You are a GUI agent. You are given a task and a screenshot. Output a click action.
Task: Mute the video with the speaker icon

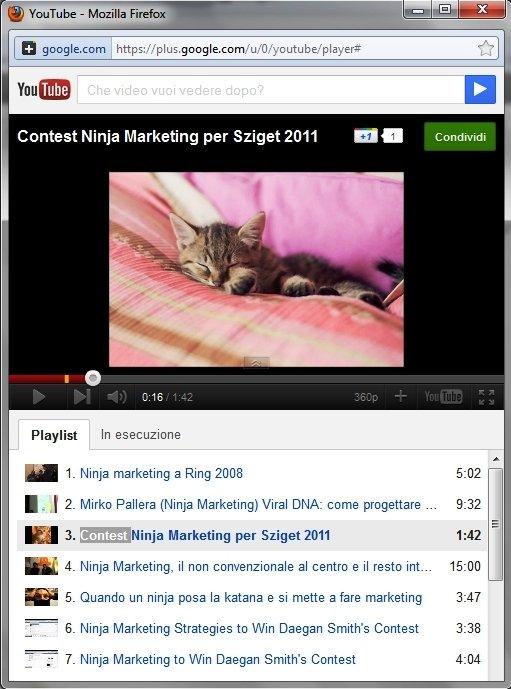116,397
